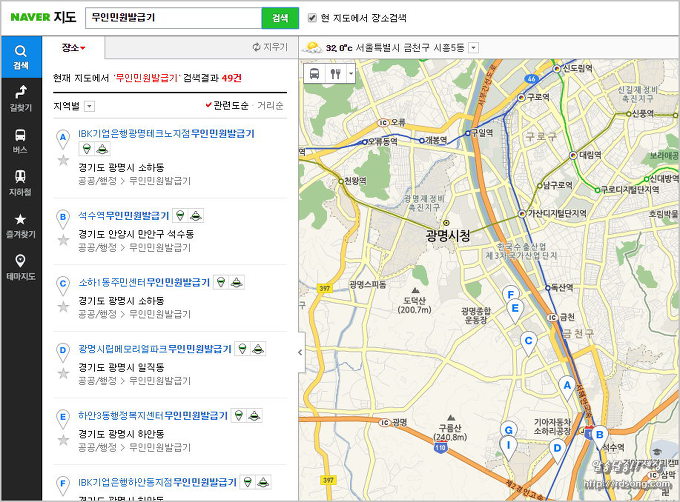Click the weather icon beside 32.0°c
This screenshot has height=502, width=680.
(x=312, y=47)
